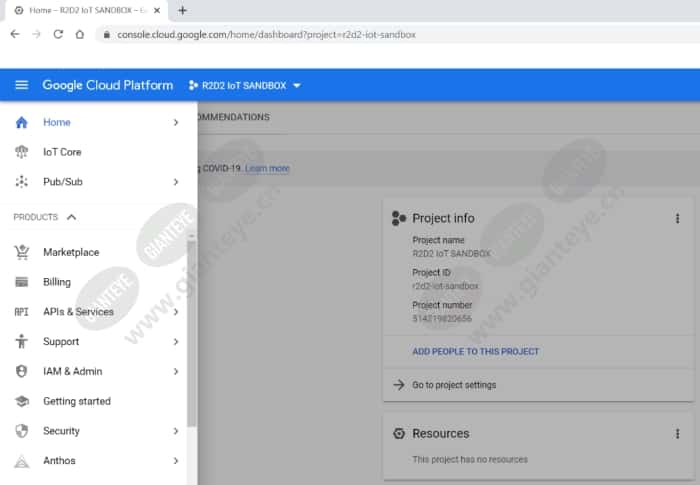Click the Billing card icon
700x485 pixels.
pos(21,282)
